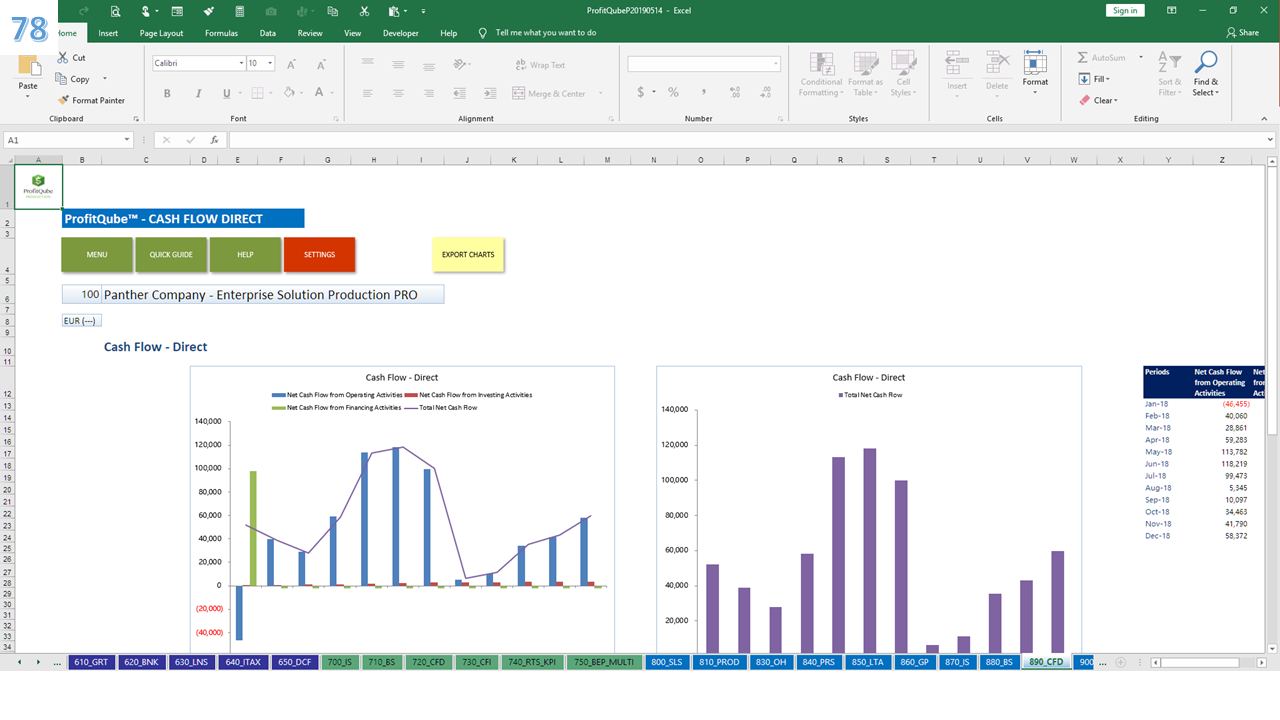Click the Cut scissors icon in Clipboard

[x=64, y=58]
